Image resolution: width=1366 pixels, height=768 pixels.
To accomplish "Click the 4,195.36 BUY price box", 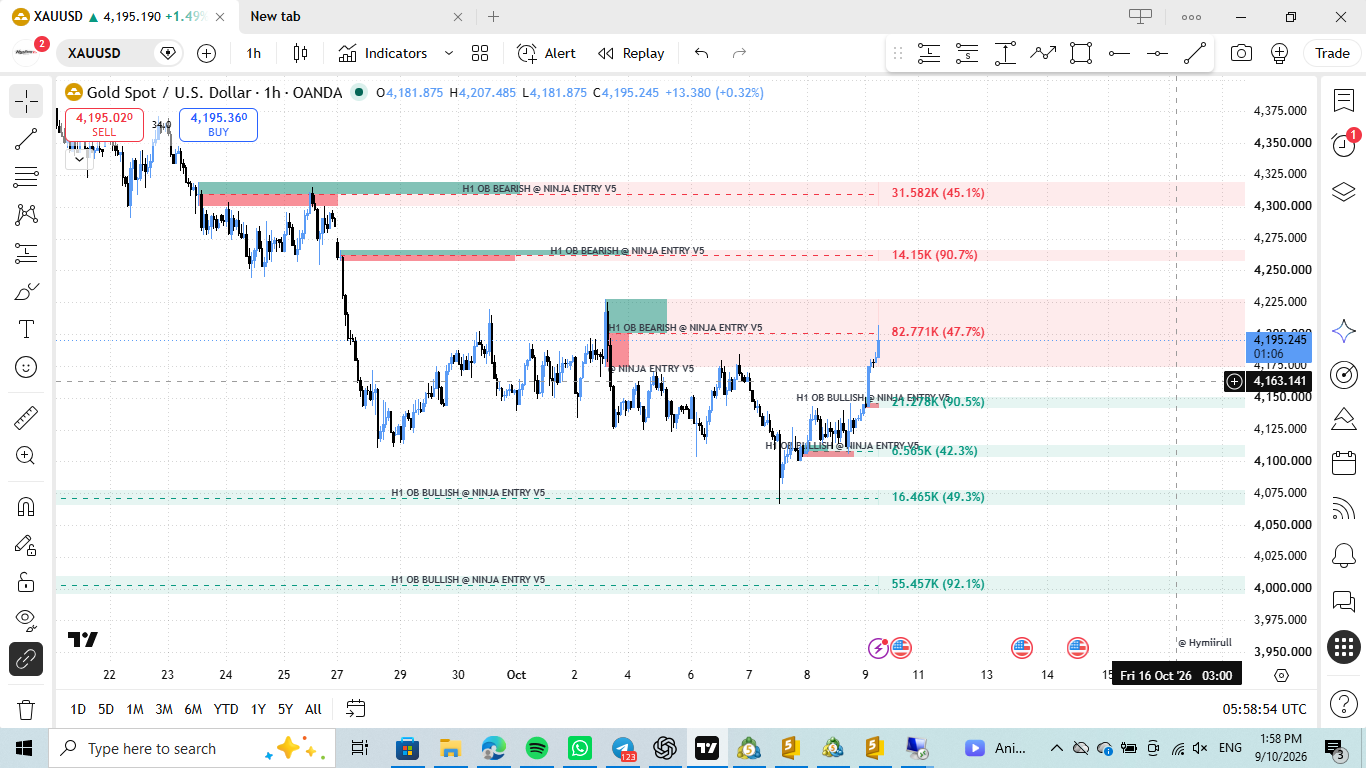I will tap(218, 124).
